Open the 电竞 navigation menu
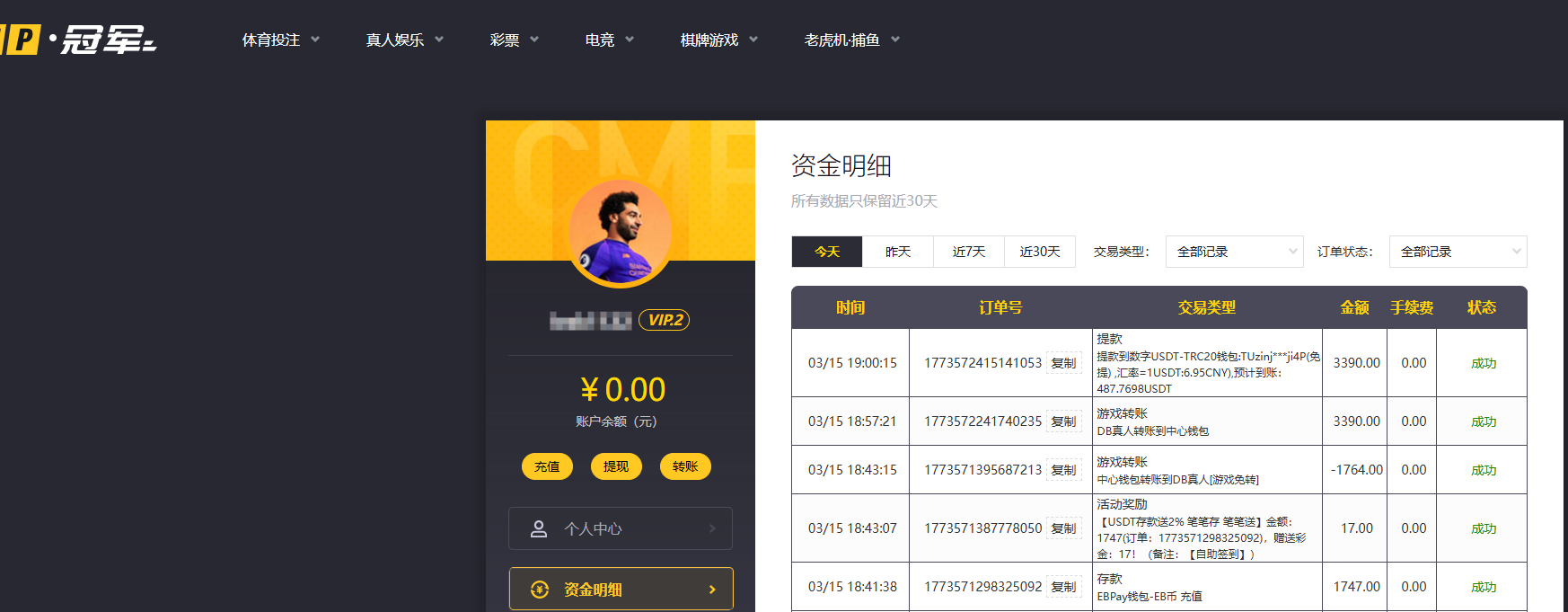This screenshot has height=612, width=1568. 610,40
